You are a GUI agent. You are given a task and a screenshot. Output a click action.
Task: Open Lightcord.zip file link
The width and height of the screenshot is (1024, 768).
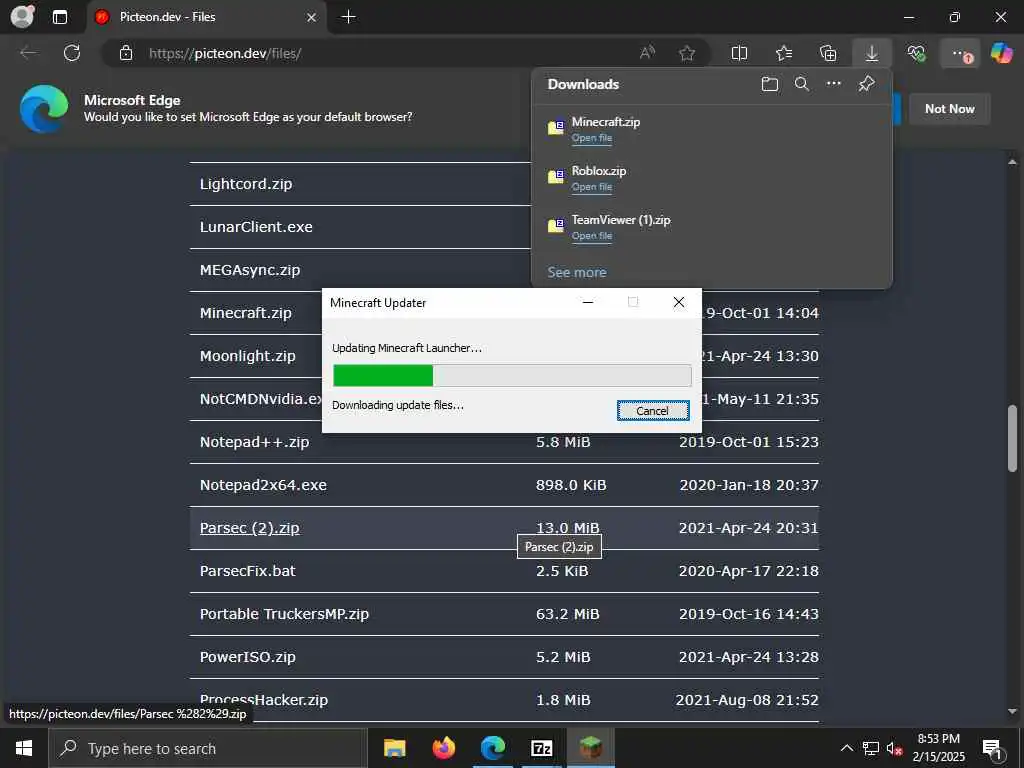(246, 184)
